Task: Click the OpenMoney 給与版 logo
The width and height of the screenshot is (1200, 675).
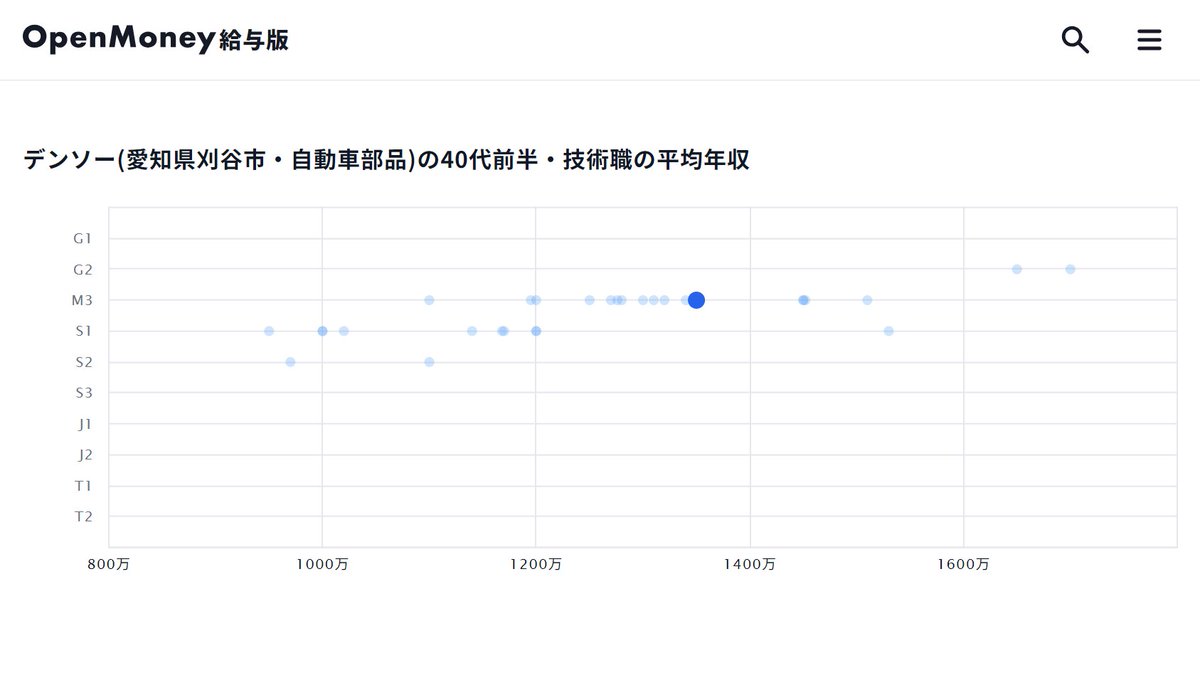Action: click(x=156, y=39)
